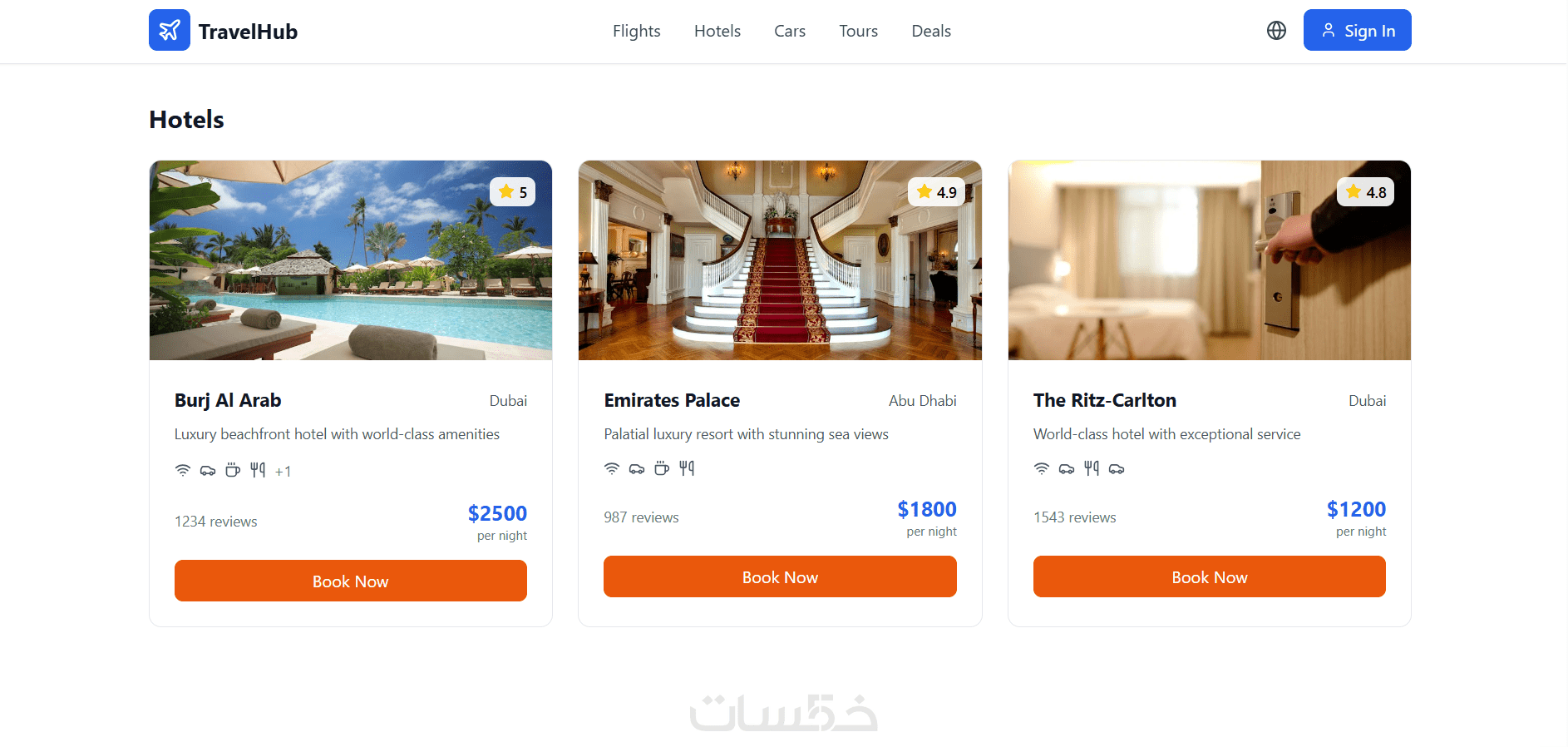The width and height of the screenshot is (1568, 747).
Task: Click the restaurant utensils icon on The Ritz-Carlton
Action: pyautogui.click(x=1092, y=468)
